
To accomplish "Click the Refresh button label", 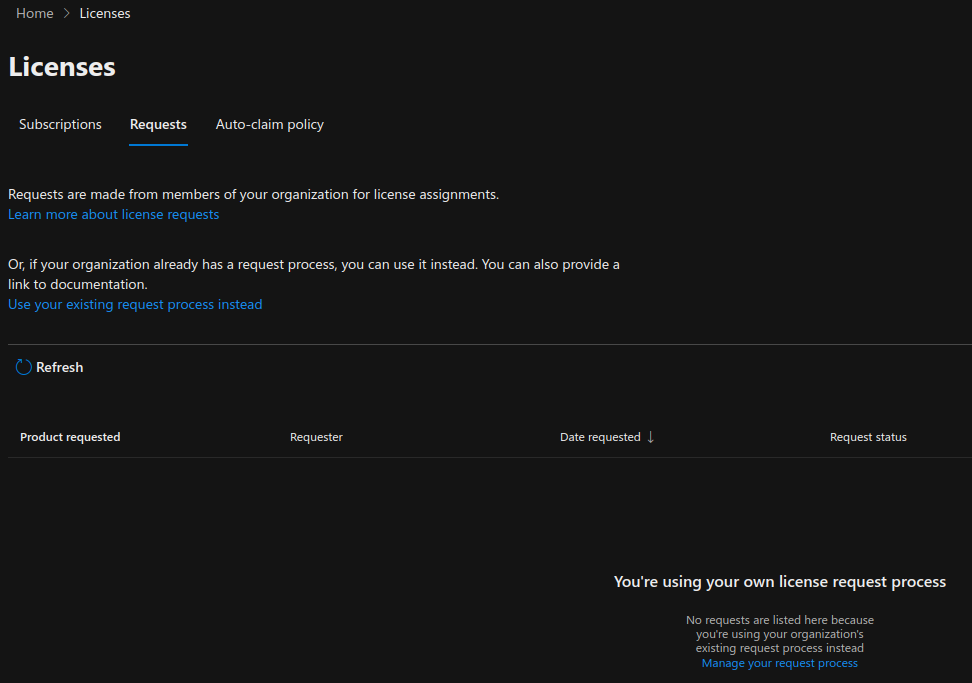I will (x=60, y=367).
